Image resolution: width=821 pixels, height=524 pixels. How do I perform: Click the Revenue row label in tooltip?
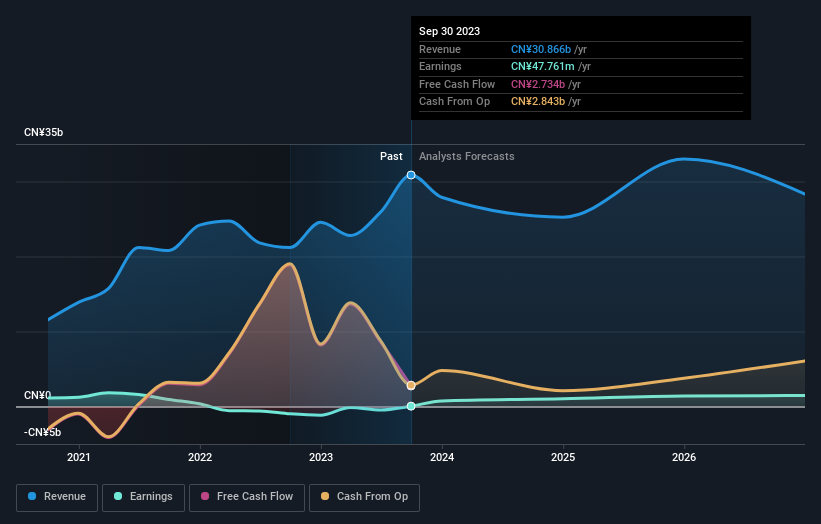pyautogui.click(x=440, y=49)
